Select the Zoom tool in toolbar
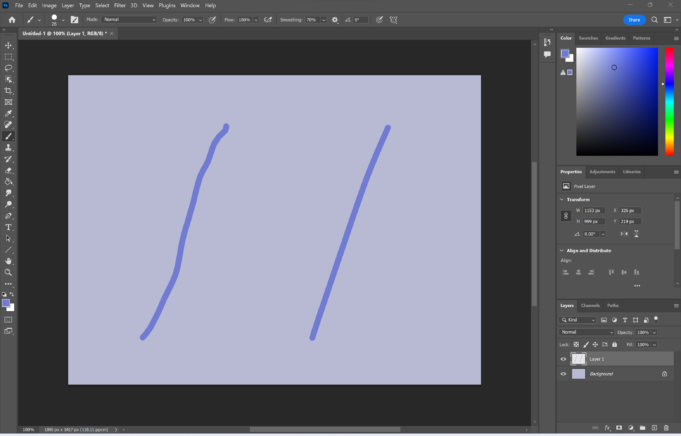 (8, 272)
